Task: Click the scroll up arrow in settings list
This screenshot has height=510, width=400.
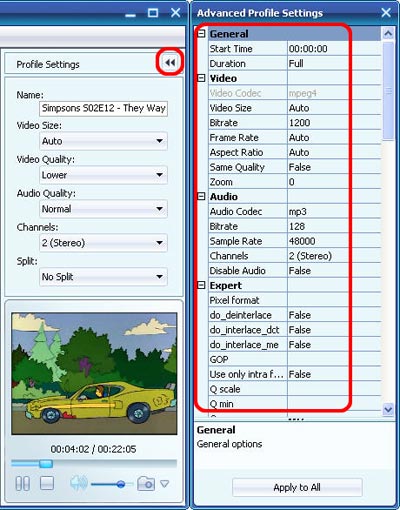Action: coord(388,33)
